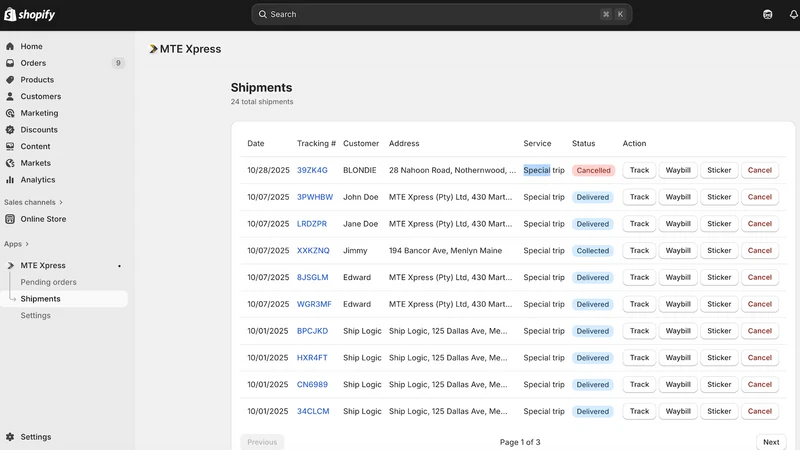Open tracking link WGR3MF

click(314, 304)
